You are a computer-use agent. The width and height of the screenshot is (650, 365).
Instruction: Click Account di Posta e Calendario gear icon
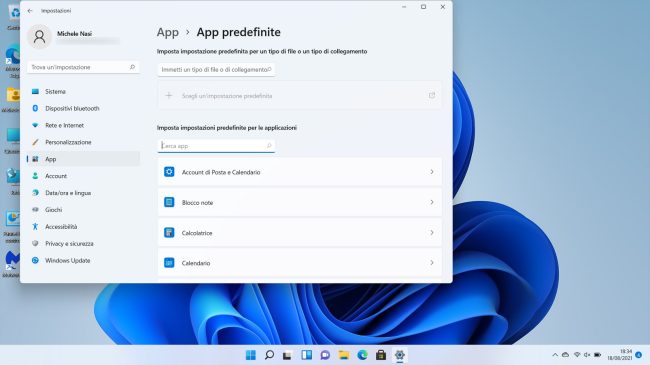[169, 172]
